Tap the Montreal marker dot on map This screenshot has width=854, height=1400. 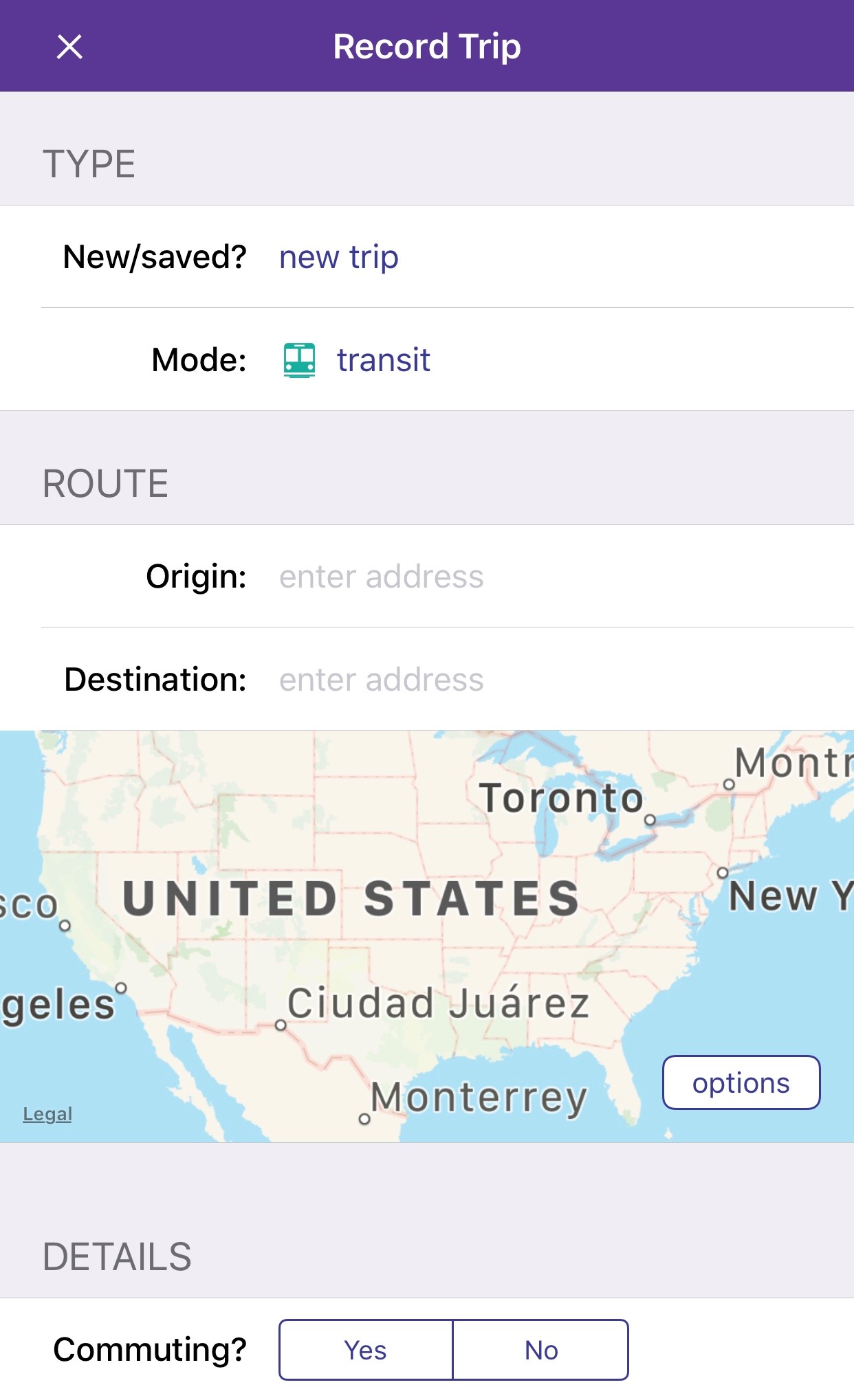pos(729,784)
